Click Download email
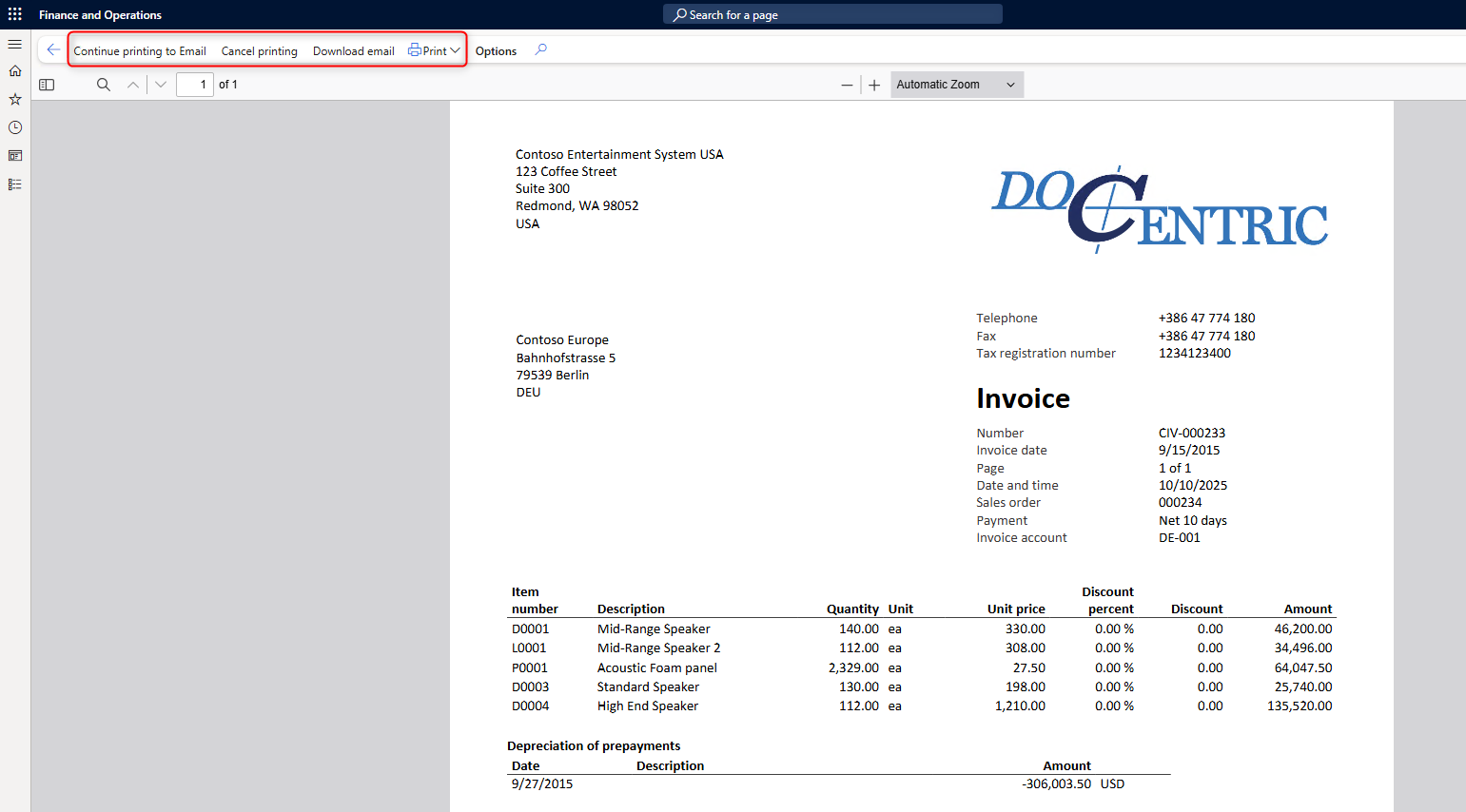 (353, 51)
